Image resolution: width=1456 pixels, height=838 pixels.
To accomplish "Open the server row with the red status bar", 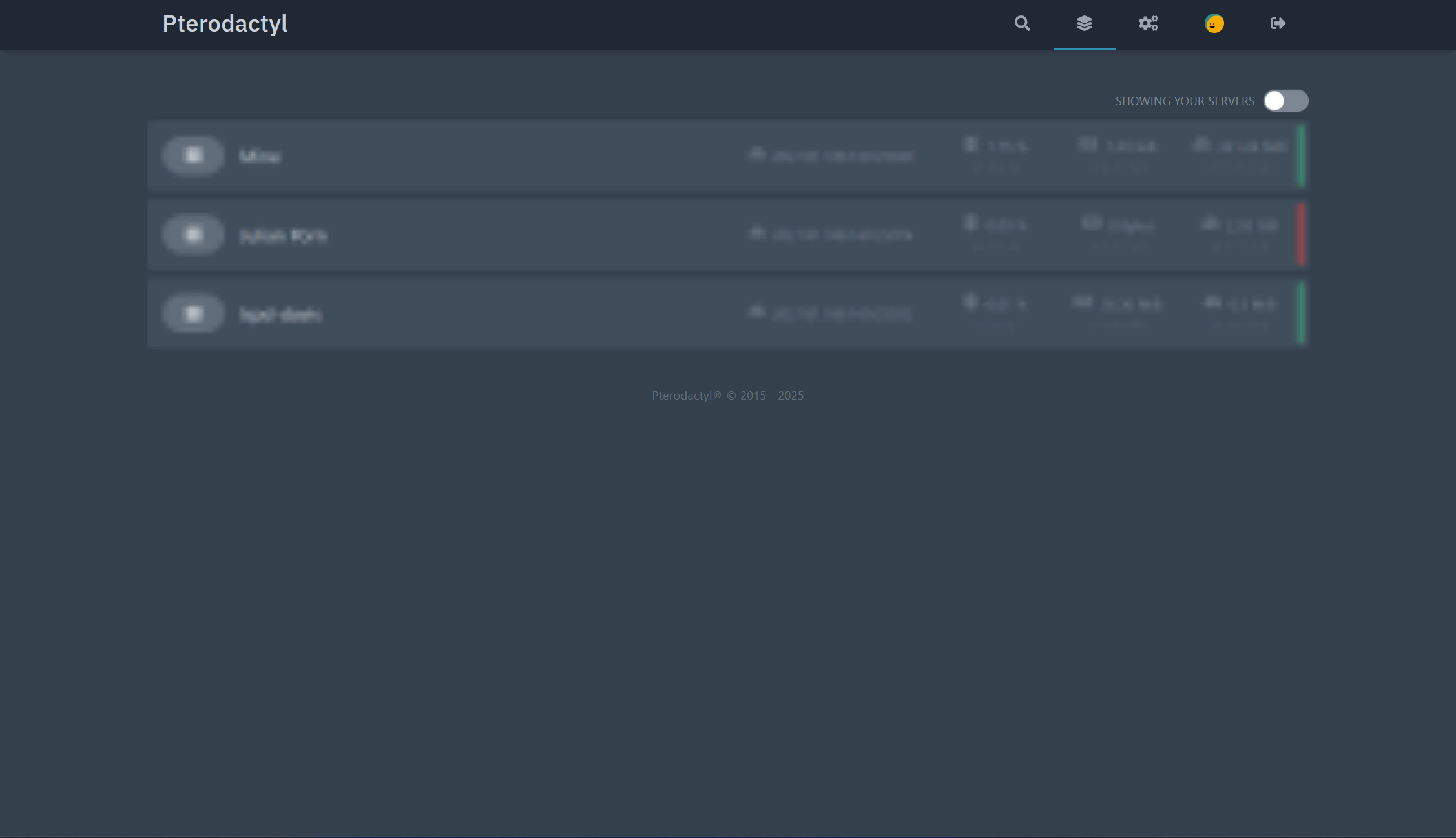I will tap(727, 234).
